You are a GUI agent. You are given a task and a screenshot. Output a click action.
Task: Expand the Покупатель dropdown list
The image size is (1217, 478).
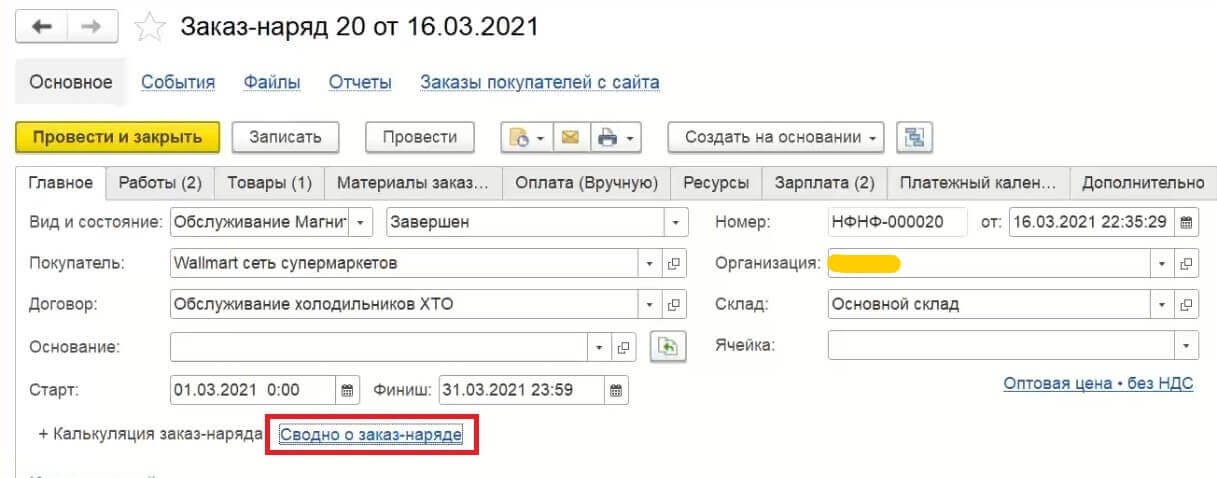649,264
